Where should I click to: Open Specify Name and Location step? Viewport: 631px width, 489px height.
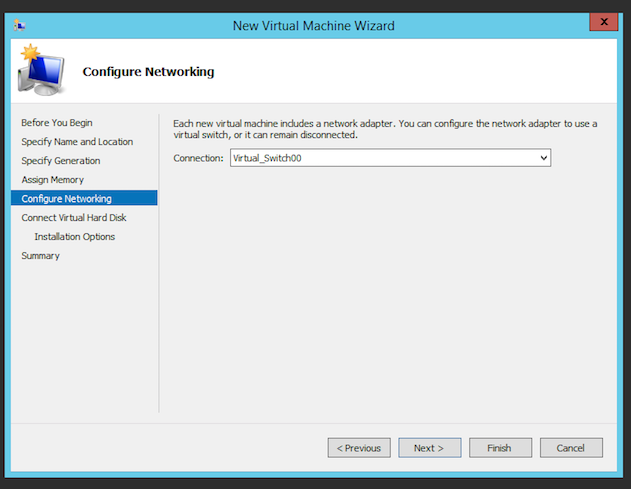point(77,142)
